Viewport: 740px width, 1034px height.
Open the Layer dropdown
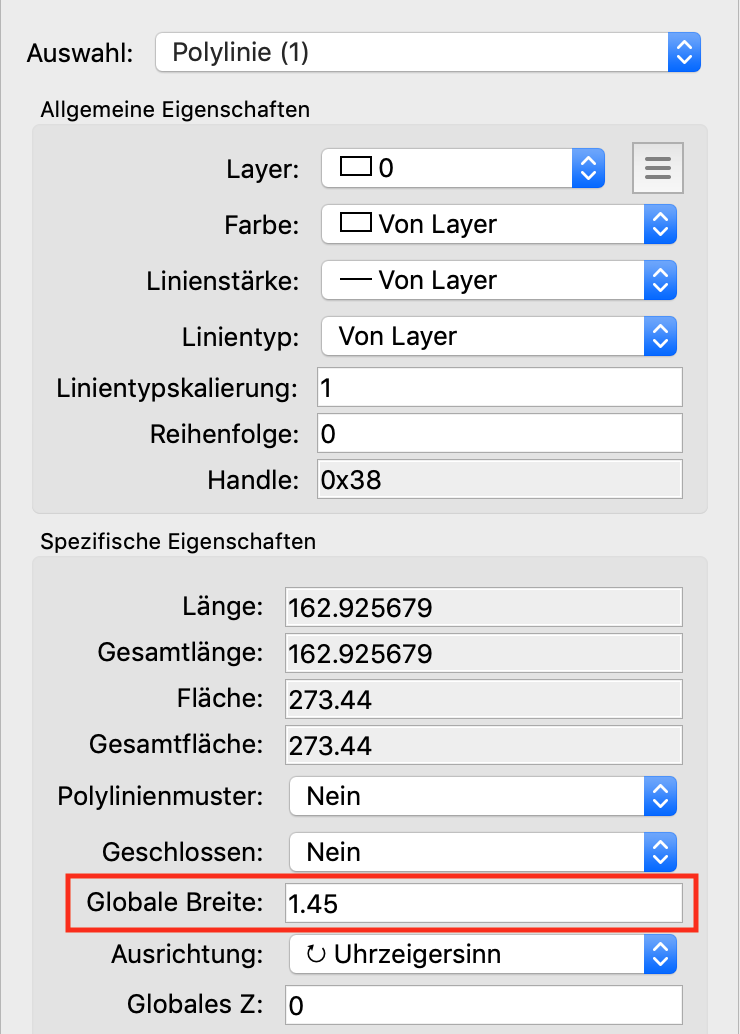(x=463, y=168)
